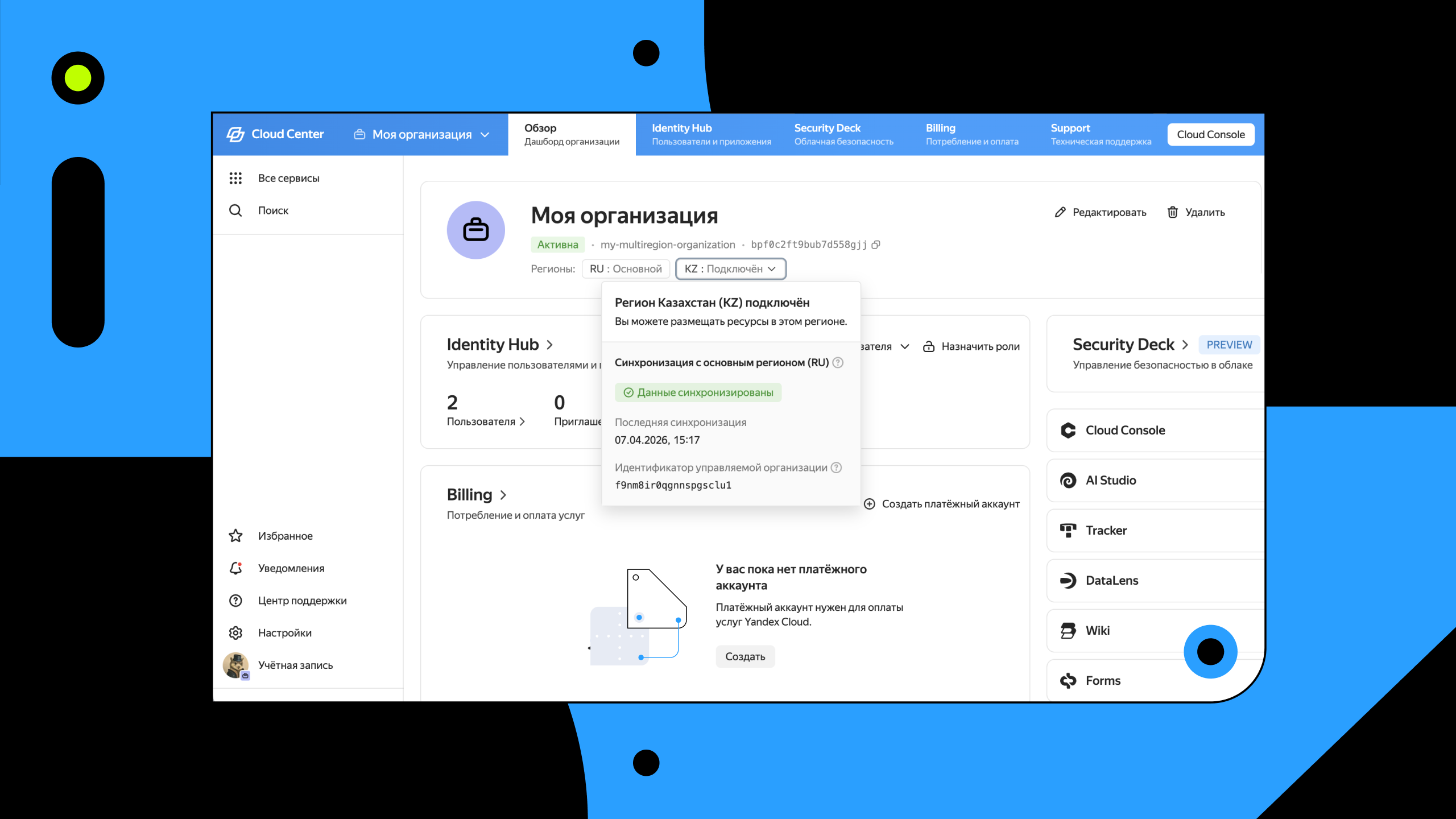
Task: Click the Данные синхронизированы status badge
Action: pos(698,392)
